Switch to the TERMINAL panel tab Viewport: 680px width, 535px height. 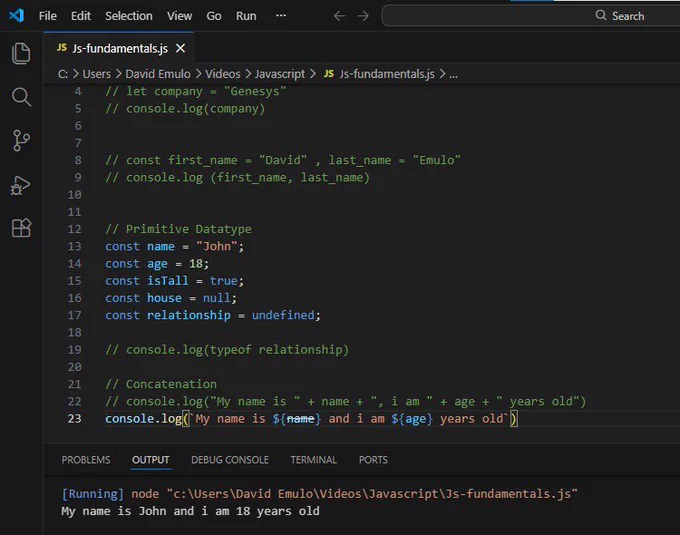tap(314, 460)
